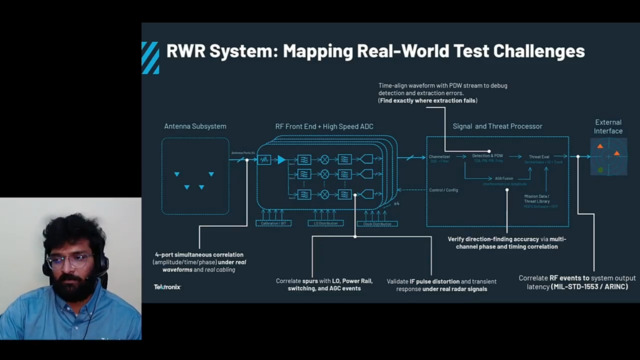Click the 'Verify direction-finding accuracy' annotation
This screenshot has width=640, height=360.
pos(507,243)
